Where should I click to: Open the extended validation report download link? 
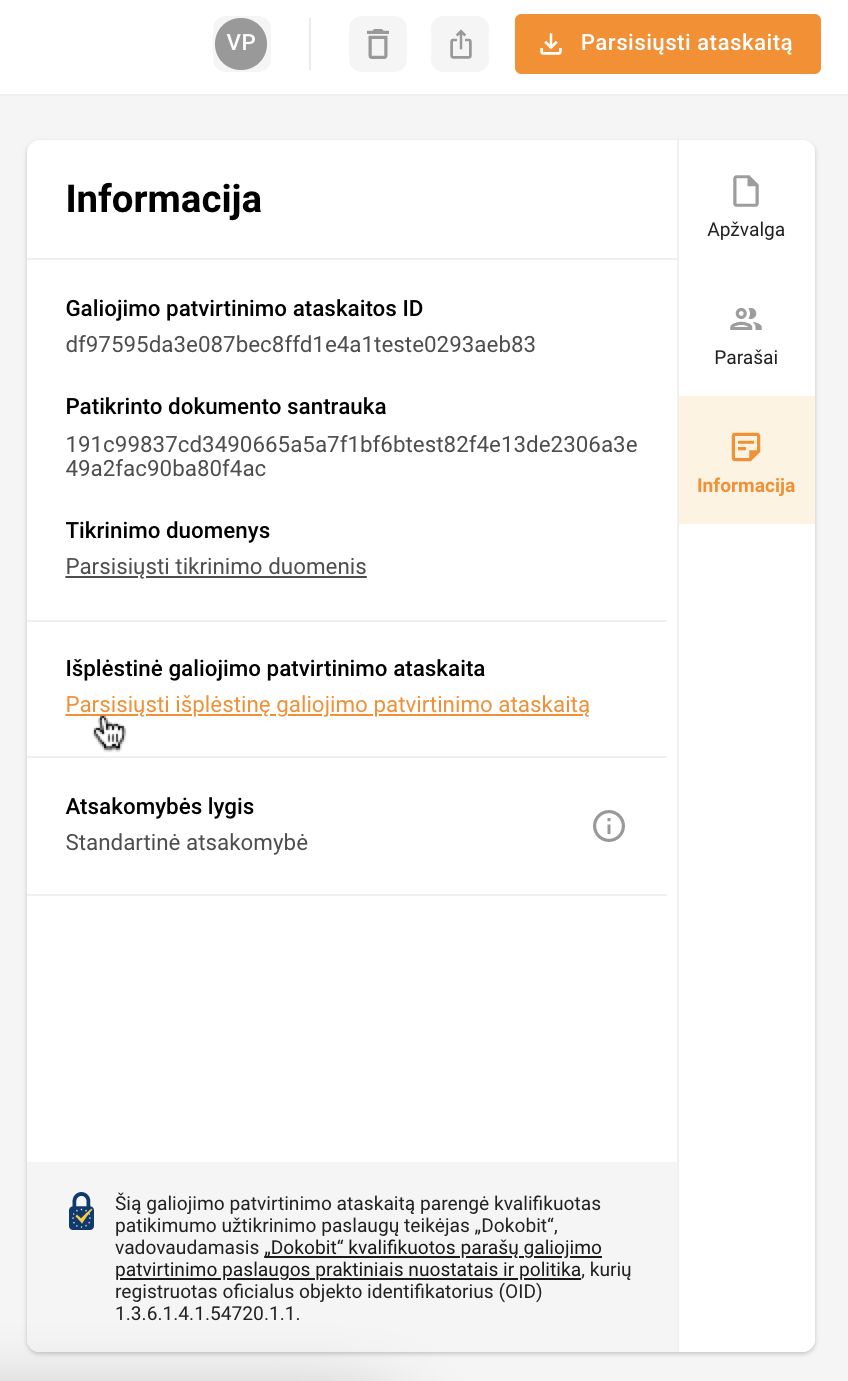pos(328,705)
